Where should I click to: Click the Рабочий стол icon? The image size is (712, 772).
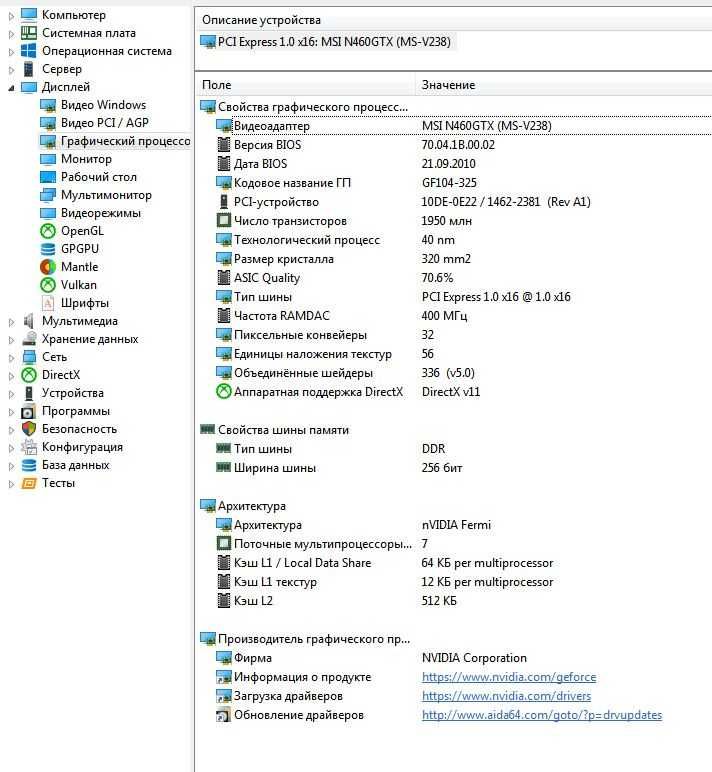pos(48,177)
